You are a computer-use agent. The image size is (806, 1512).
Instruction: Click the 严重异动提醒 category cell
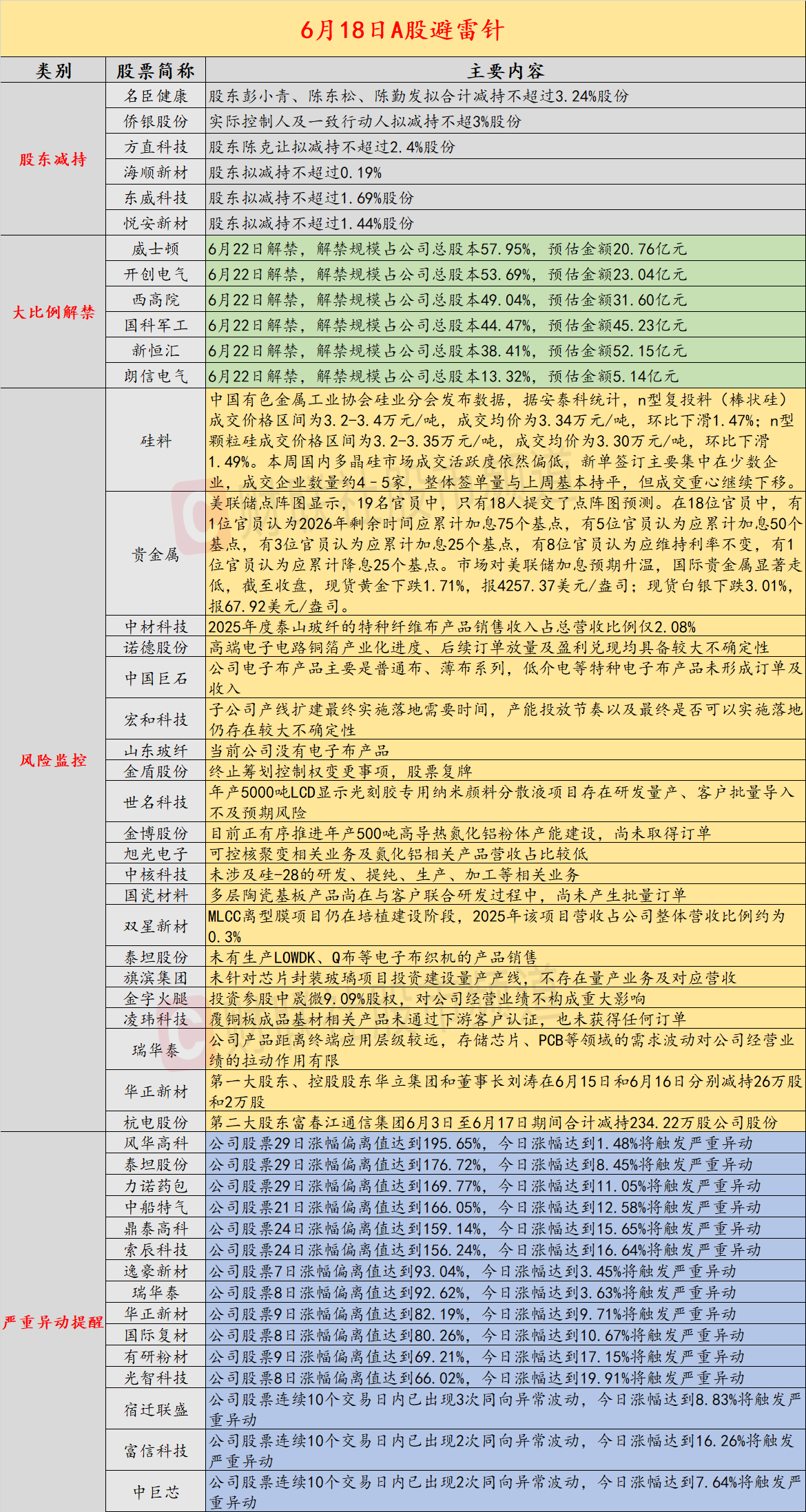[53, 1321]
